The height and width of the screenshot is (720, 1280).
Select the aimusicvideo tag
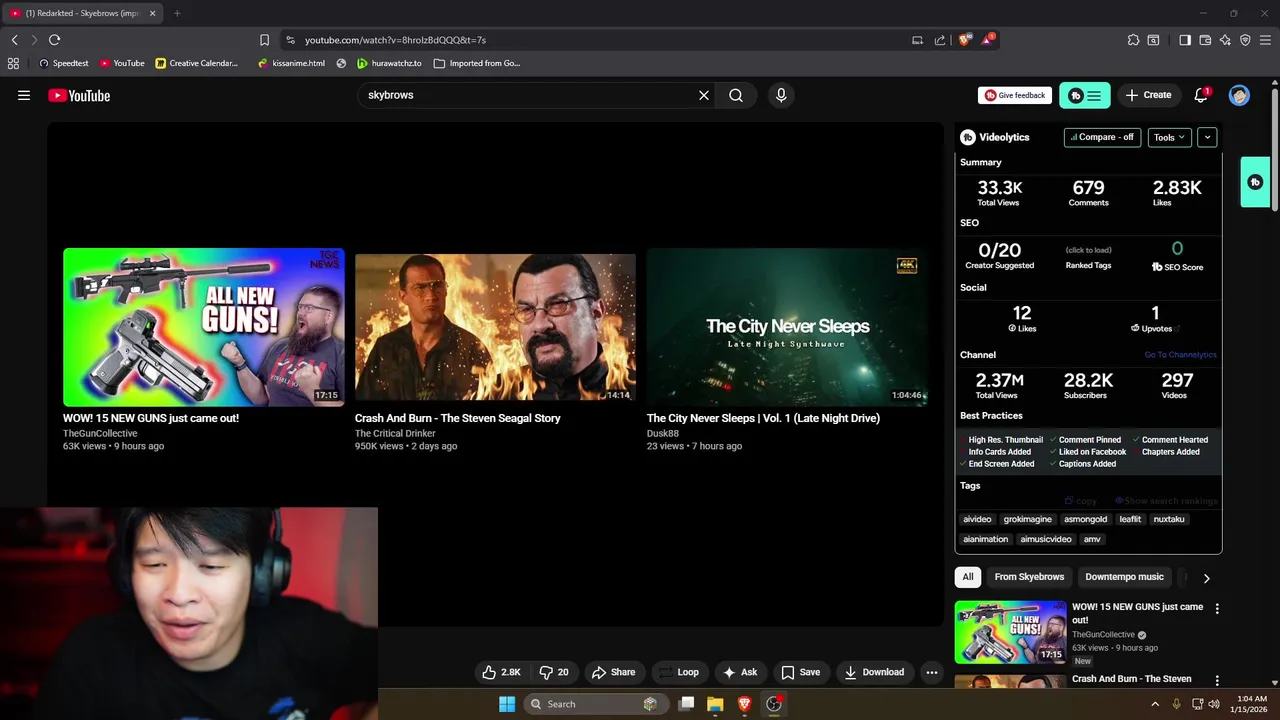1046,539
